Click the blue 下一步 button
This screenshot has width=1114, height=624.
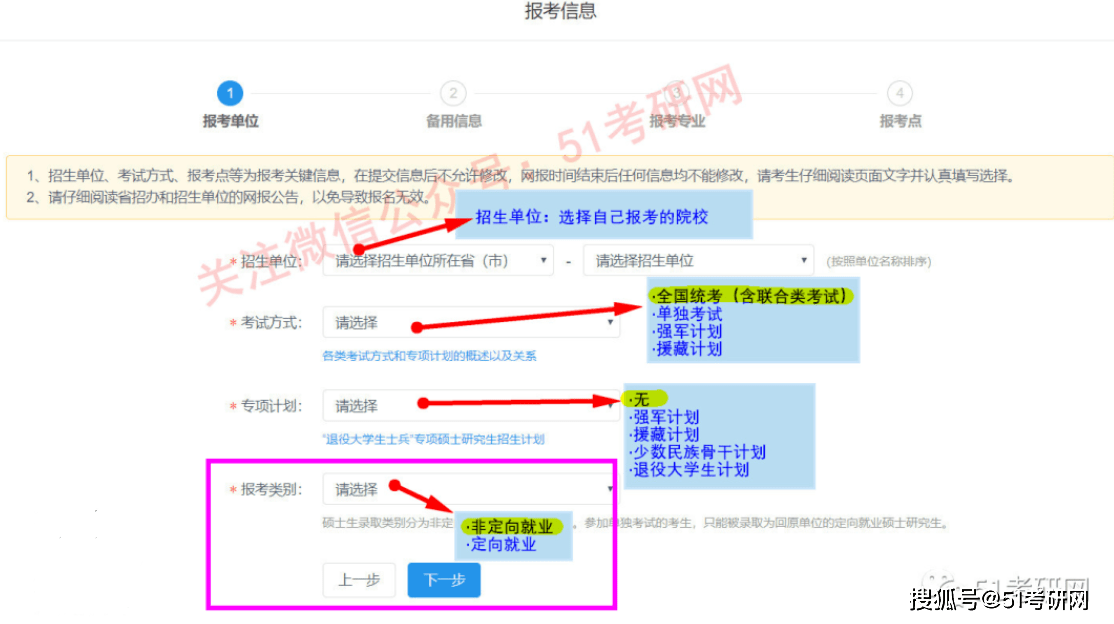tap(444, 580)
